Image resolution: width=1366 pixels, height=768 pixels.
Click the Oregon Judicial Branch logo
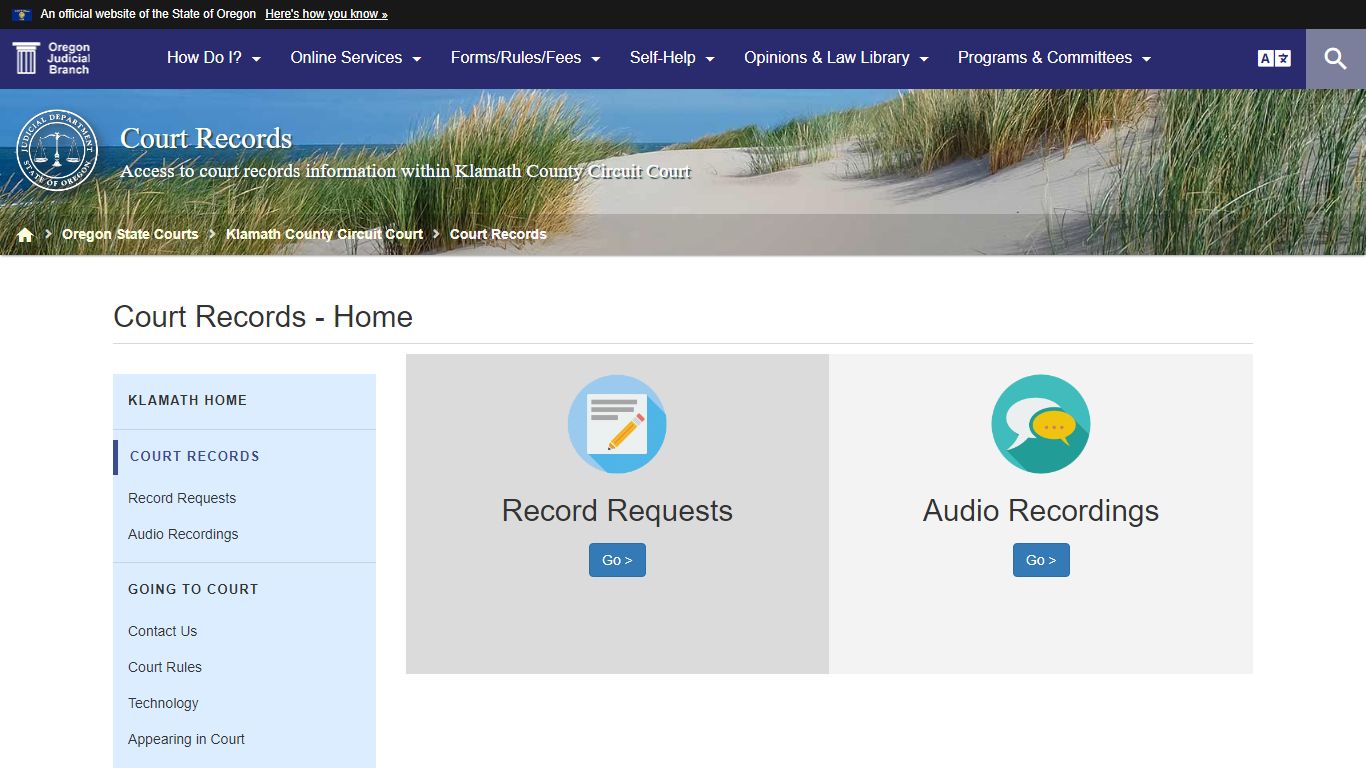tap(52, 58)
